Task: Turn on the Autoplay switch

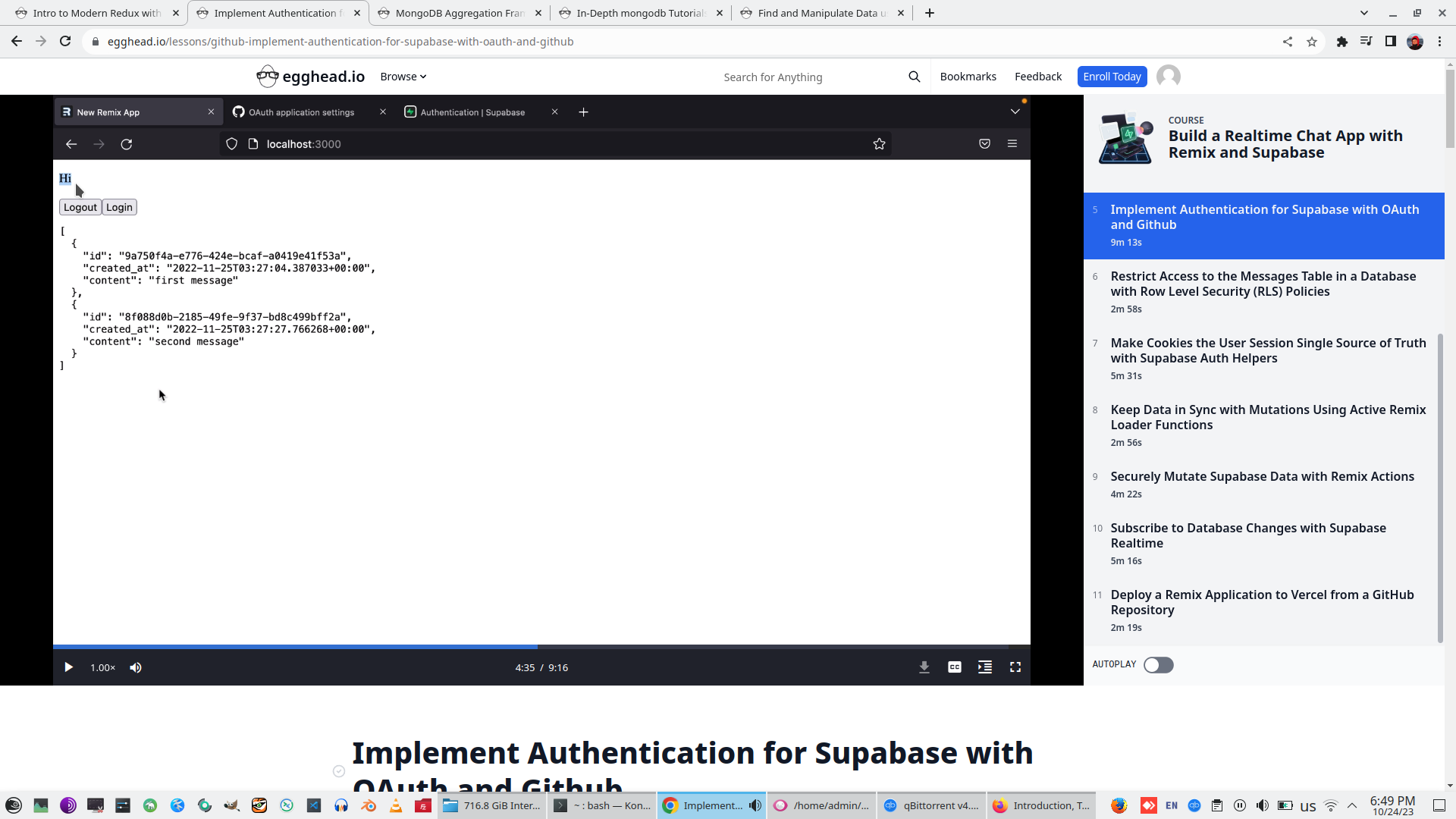Action: coord(1158,665)
